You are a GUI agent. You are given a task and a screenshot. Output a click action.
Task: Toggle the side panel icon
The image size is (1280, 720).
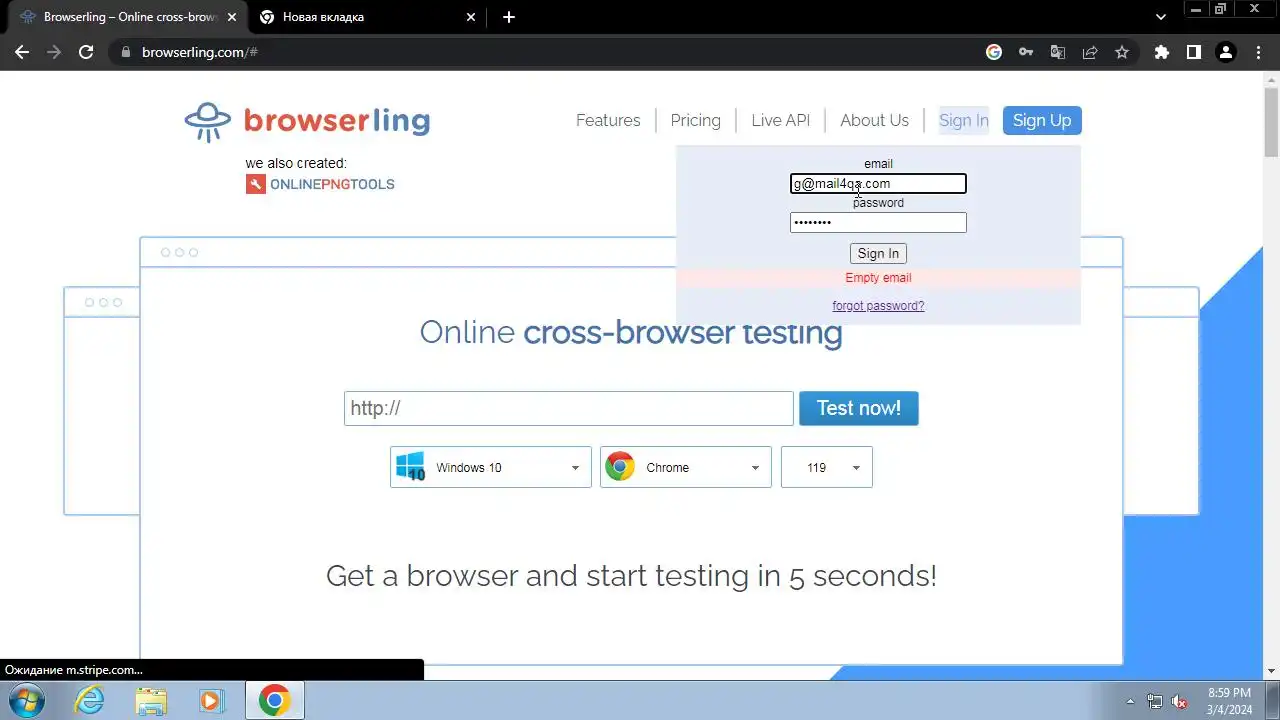(1194, 52)
